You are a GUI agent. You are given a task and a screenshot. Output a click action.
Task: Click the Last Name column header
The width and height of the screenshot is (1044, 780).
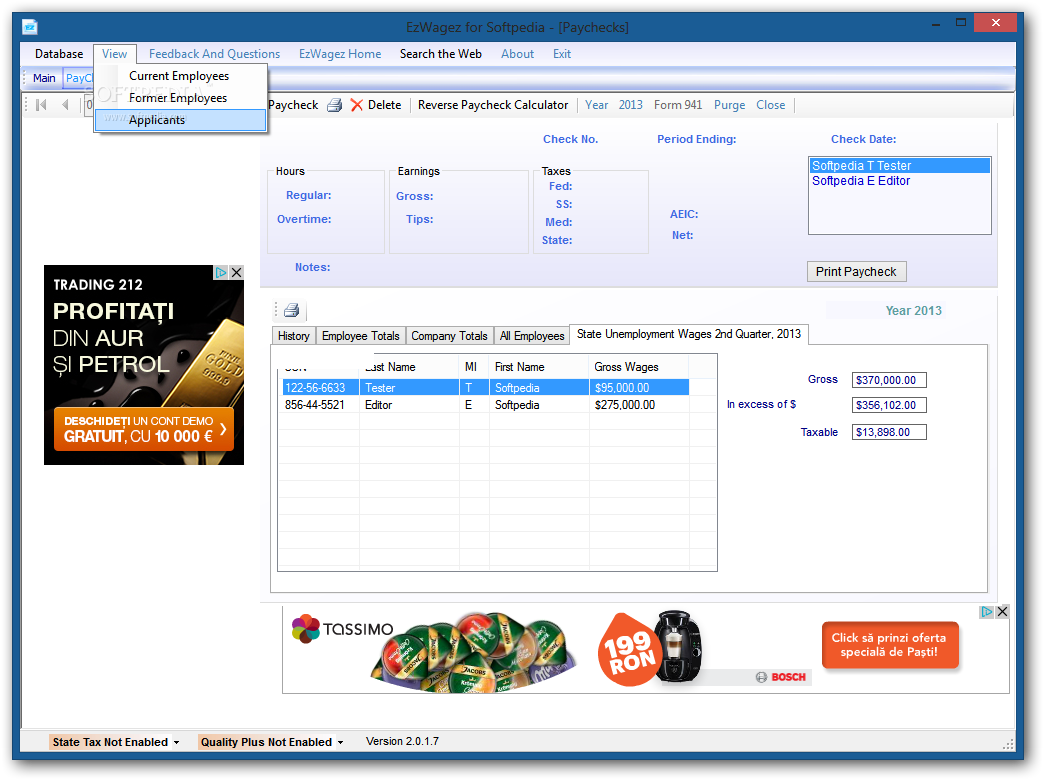[409, 367]
